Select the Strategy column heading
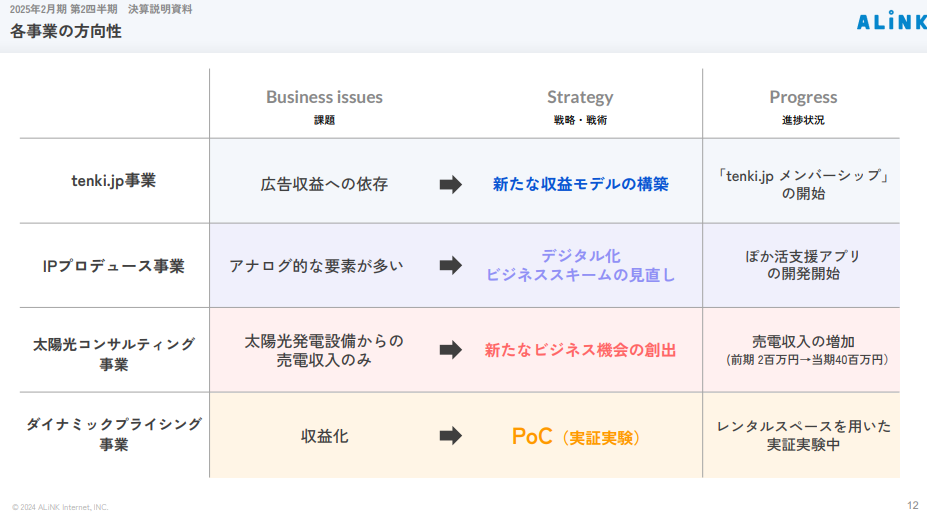 click(x=580, y=97)
